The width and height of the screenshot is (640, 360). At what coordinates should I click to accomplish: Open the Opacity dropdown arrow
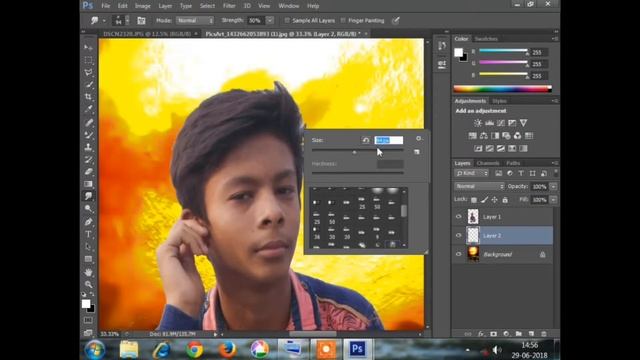[553, 187]
